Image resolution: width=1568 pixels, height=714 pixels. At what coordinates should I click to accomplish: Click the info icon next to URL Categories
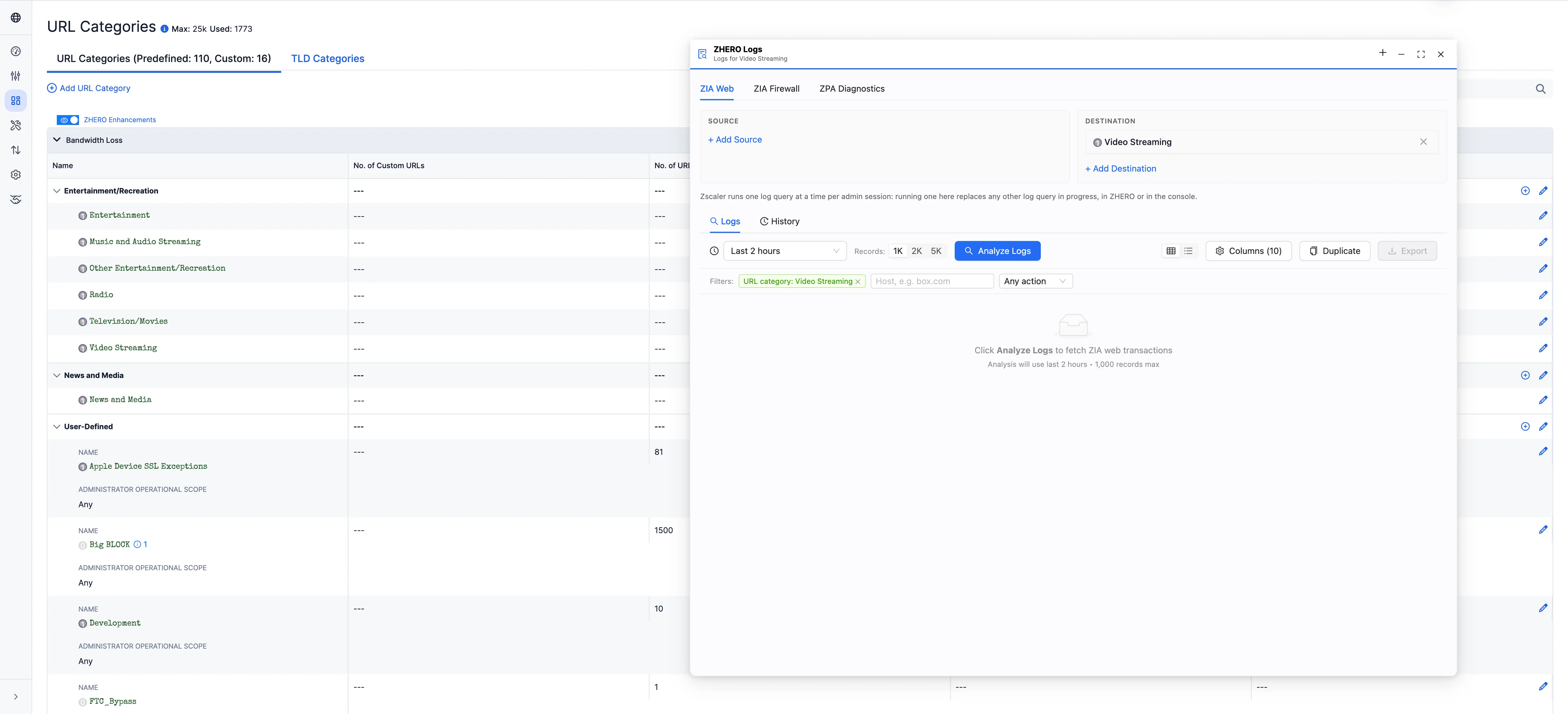click(164, 29)
